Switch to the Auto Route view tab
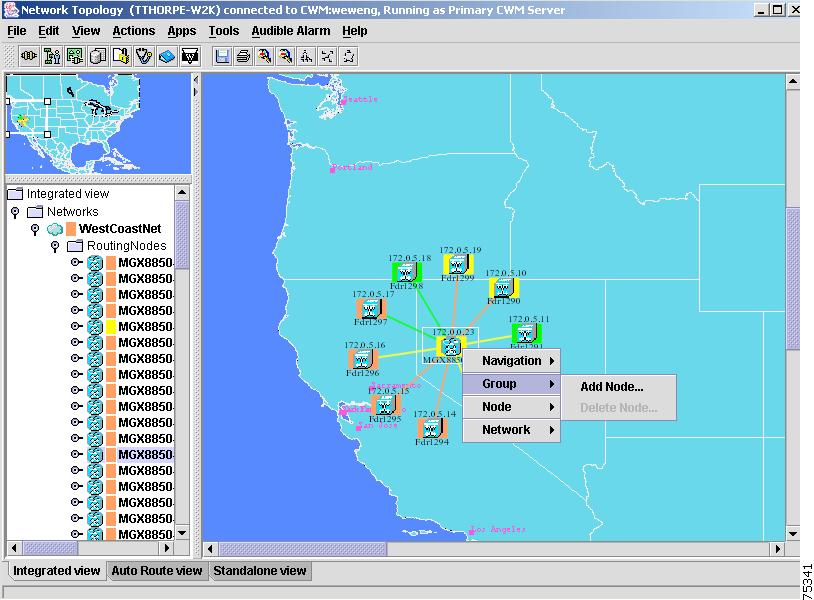This screenshot has height=600, width=814. click(157, 571)
